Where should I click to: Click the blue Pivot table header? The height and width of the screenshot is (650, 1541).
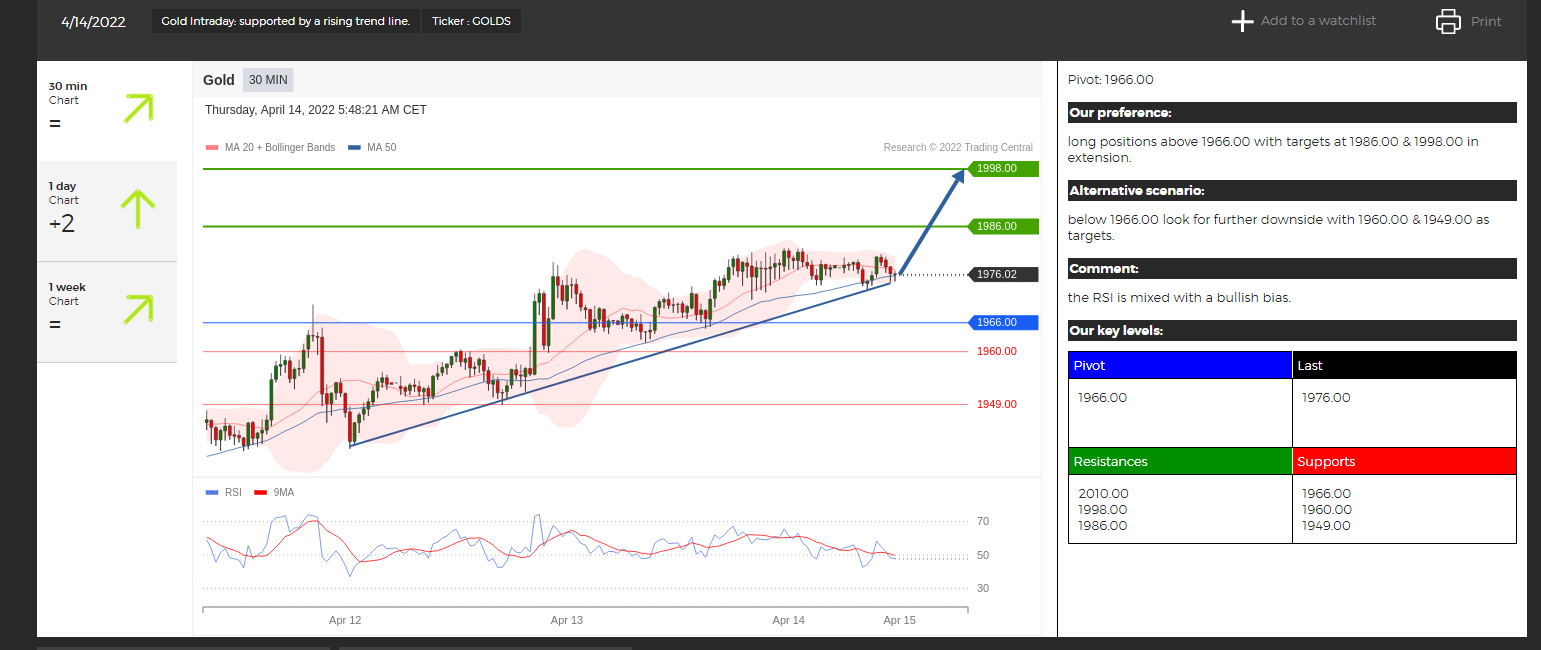pos(1180,365)
